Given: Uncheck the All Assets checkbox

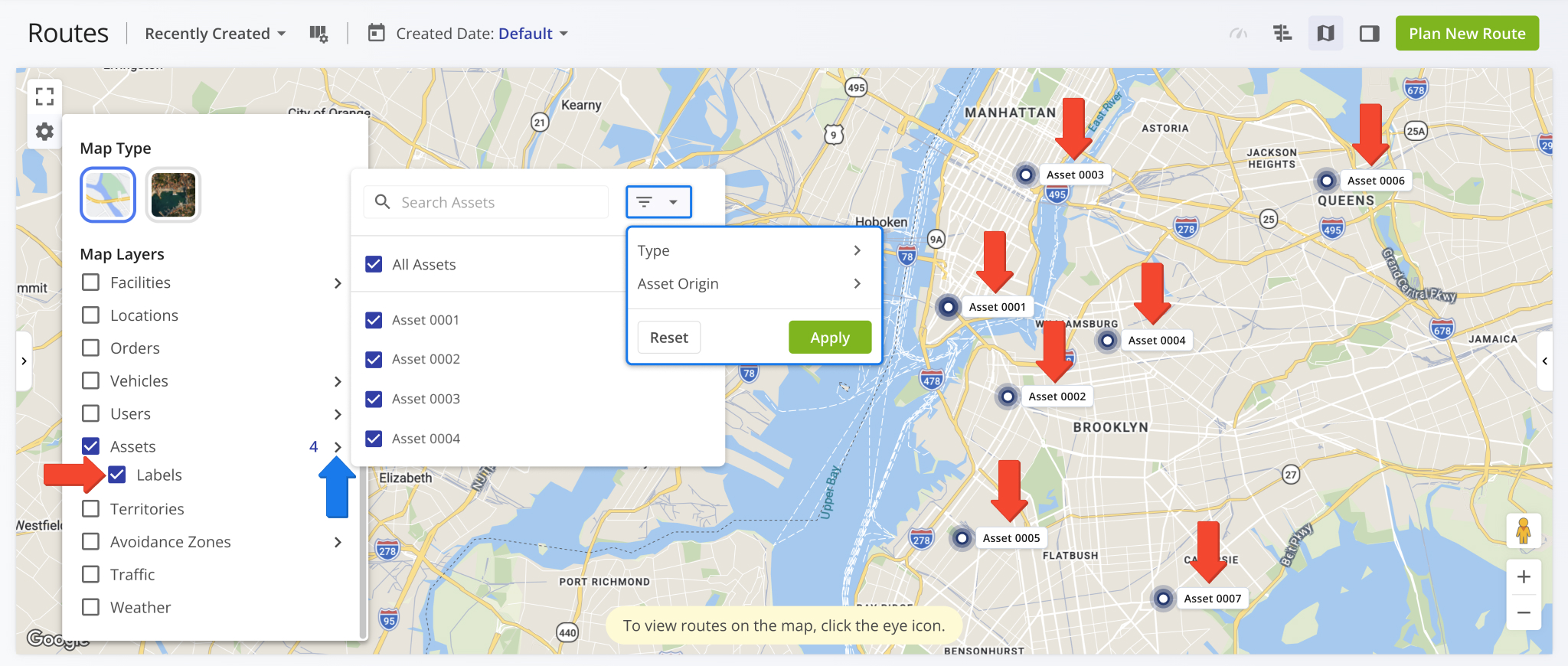Looking at the screenshot, I should click(374, 264).
